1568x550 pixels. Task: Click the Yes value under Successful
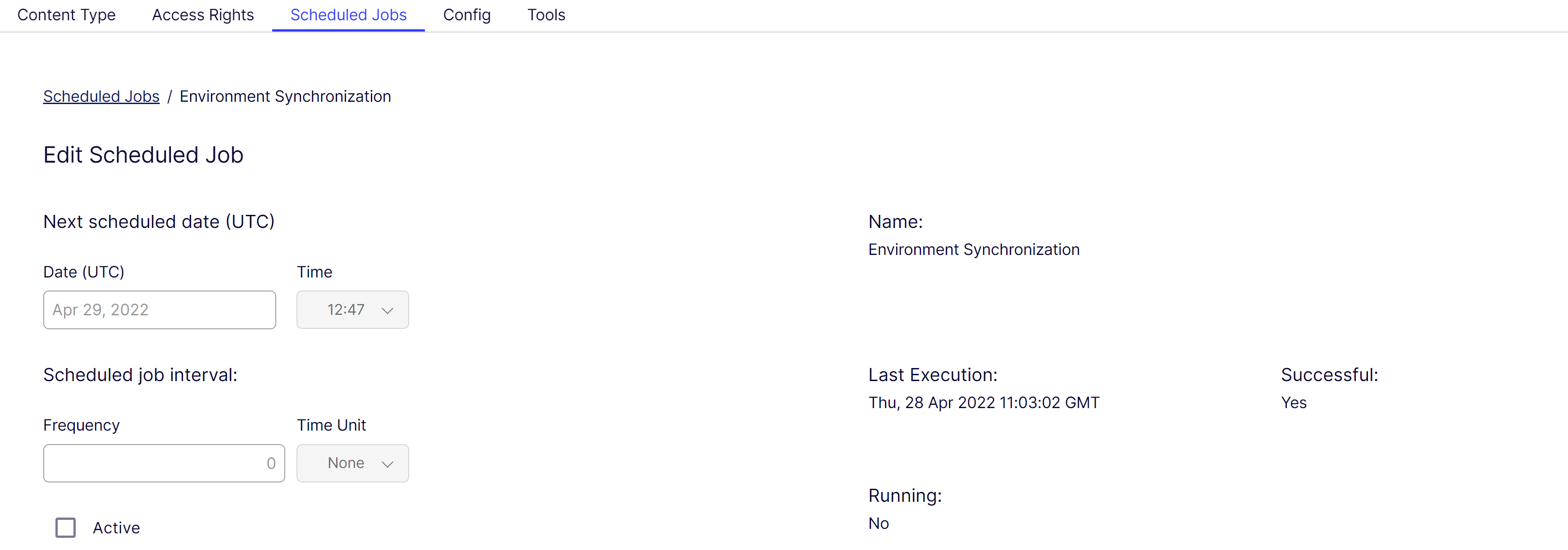point(1294,402)
